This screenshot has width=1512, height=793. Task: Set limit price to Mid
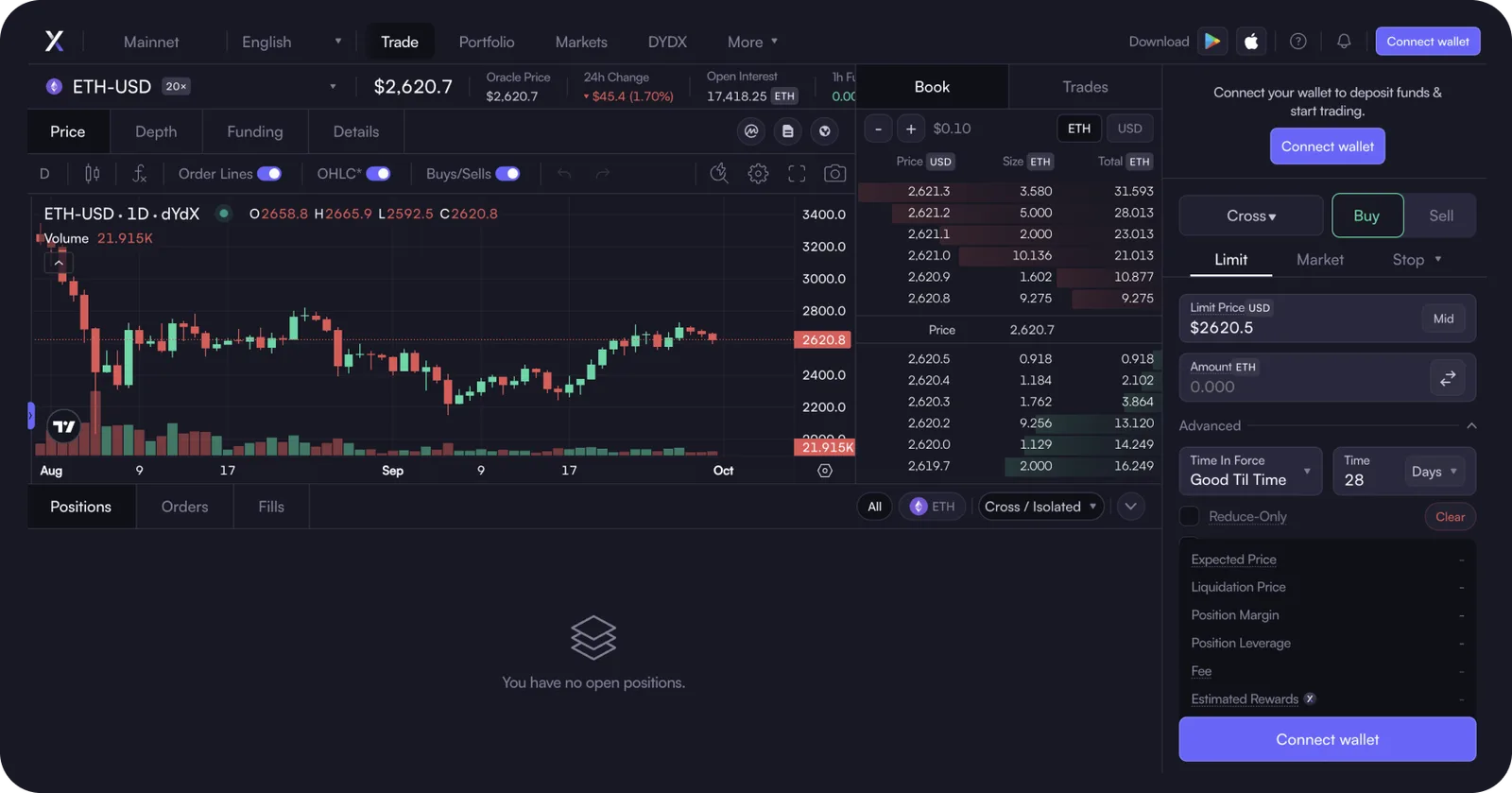coord(1443,319)
